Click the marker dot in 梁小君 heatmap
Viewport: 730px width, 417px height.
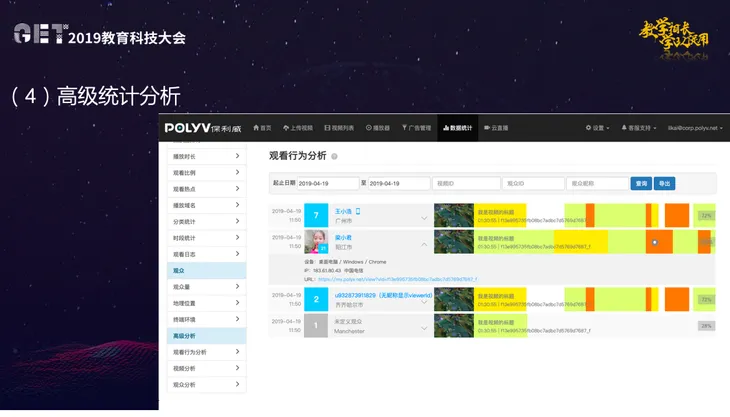(655, 242)
